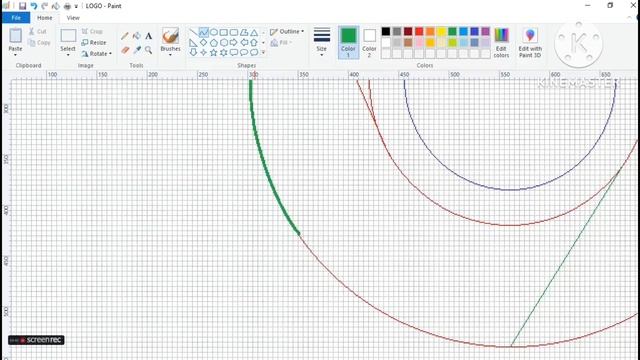Pick the Fill with color bucket tool
Viewport: 640px width, 360px height.
click(x=137, y=36)
